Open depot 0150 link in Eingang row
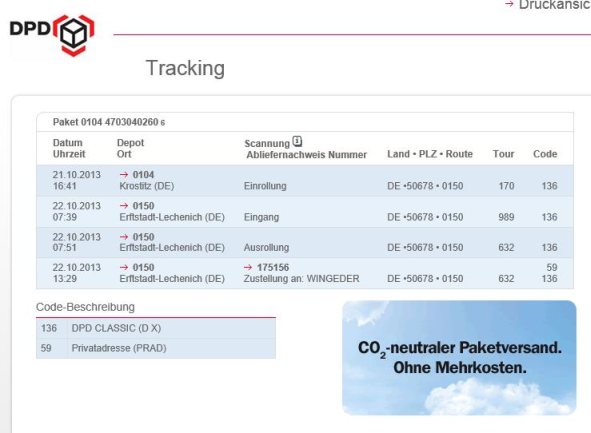The width and height of the screenshot is (591, 433). point(143,206)
